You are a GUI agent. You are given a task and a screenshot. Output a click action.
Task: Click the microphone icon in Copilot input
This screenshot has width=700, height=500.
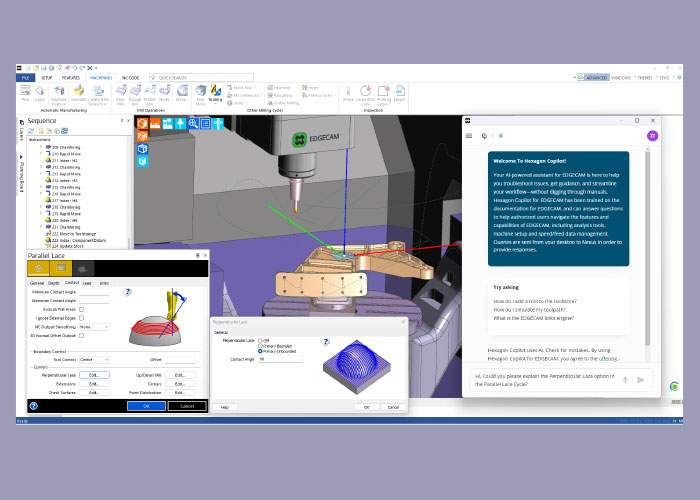(x=625, y=380)
